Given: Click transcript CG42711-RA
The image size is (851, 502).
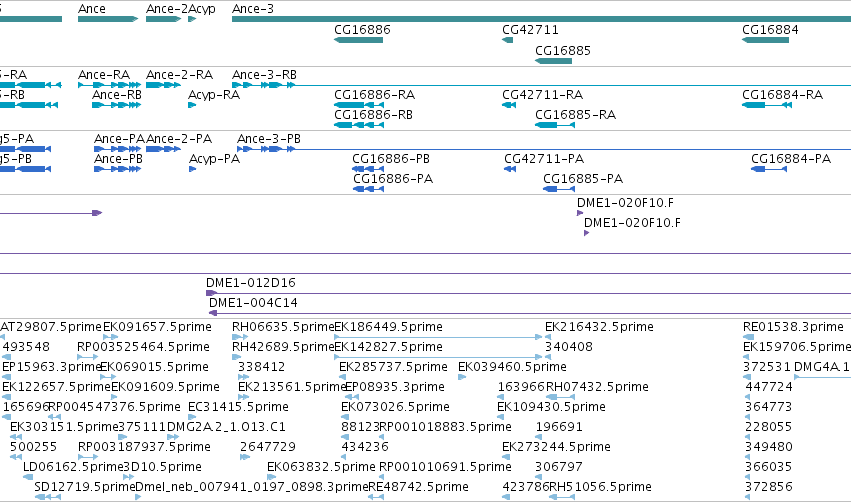Looking at the screenshot, I should [x=509, y=105].
